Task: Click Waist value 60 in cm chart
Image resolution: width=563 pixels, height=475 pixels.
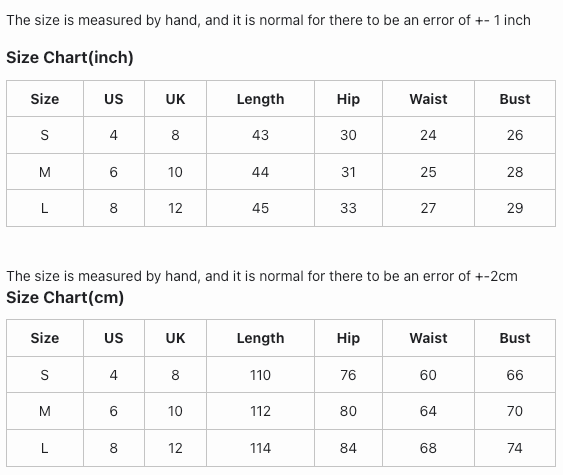Action: 428,375
